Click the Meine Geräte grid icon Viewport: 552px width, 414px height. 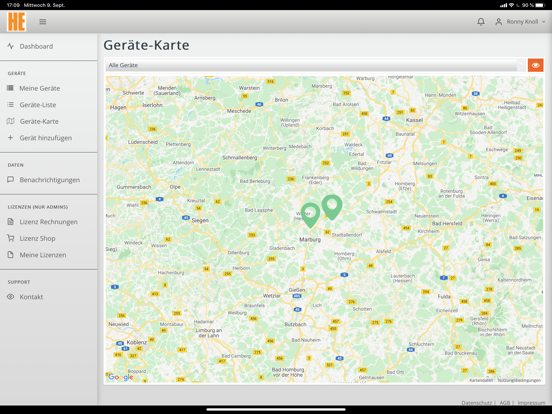click(x=11, y=88)
